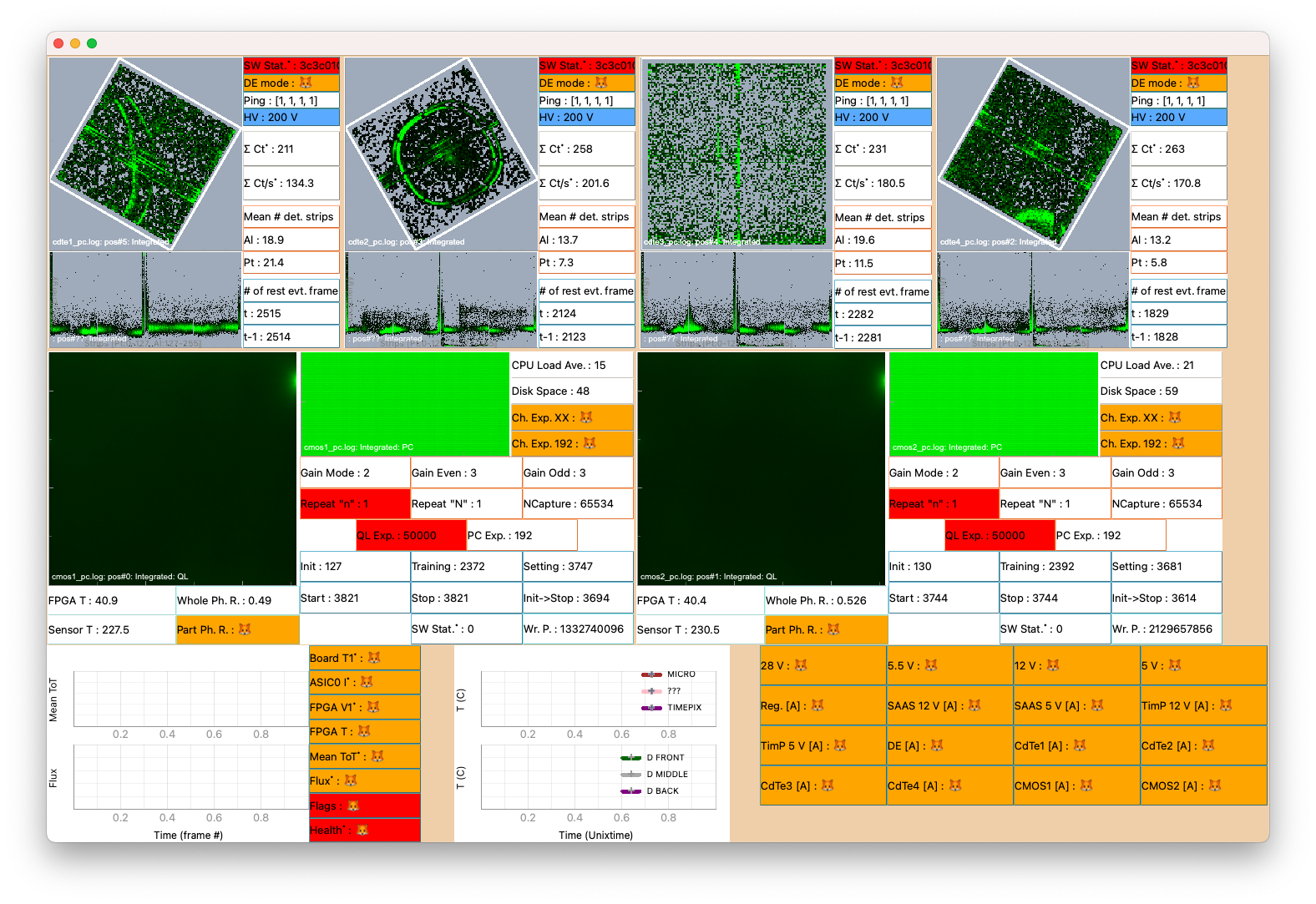Click the fox icon beside DE [A]
This screenshot has width=1316, height=904.
[x=937, y=745]
